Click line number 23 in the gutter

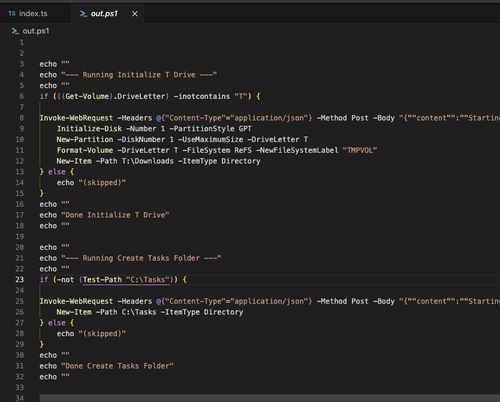tap(20, 280)
